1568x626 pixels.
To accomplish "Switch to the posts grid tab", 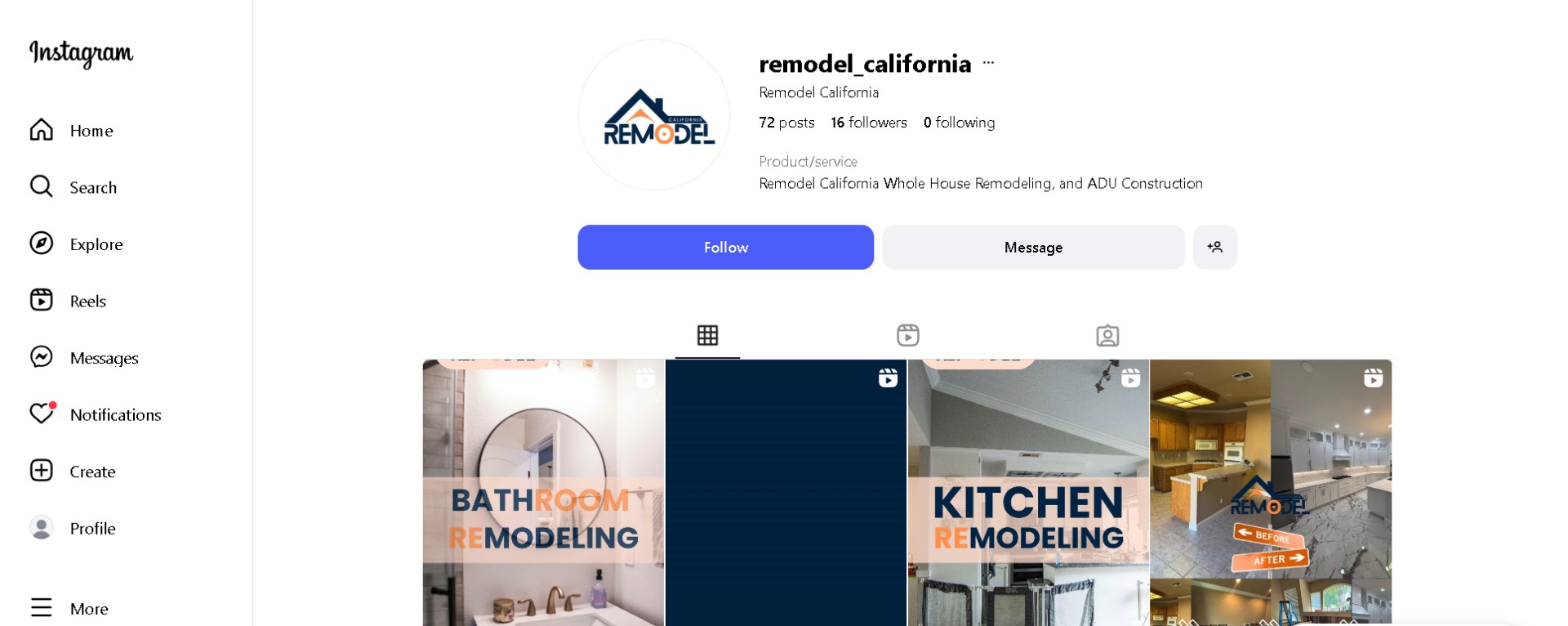I will tap(707, 335).
